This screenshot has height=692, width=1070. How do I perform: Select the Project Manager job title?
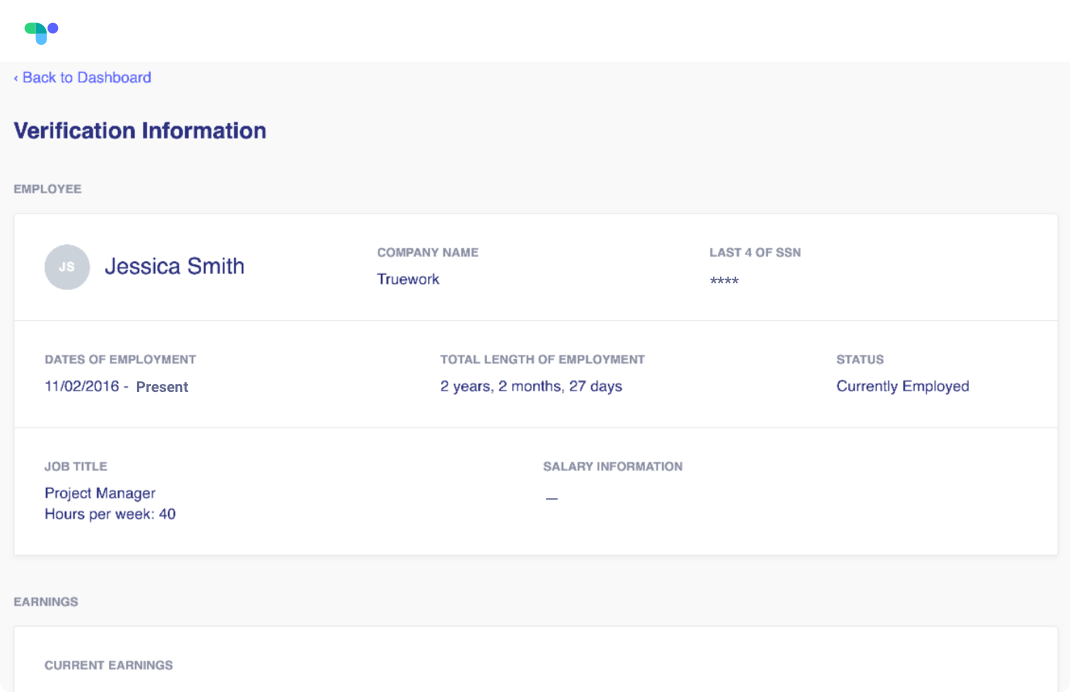point(100,493)
